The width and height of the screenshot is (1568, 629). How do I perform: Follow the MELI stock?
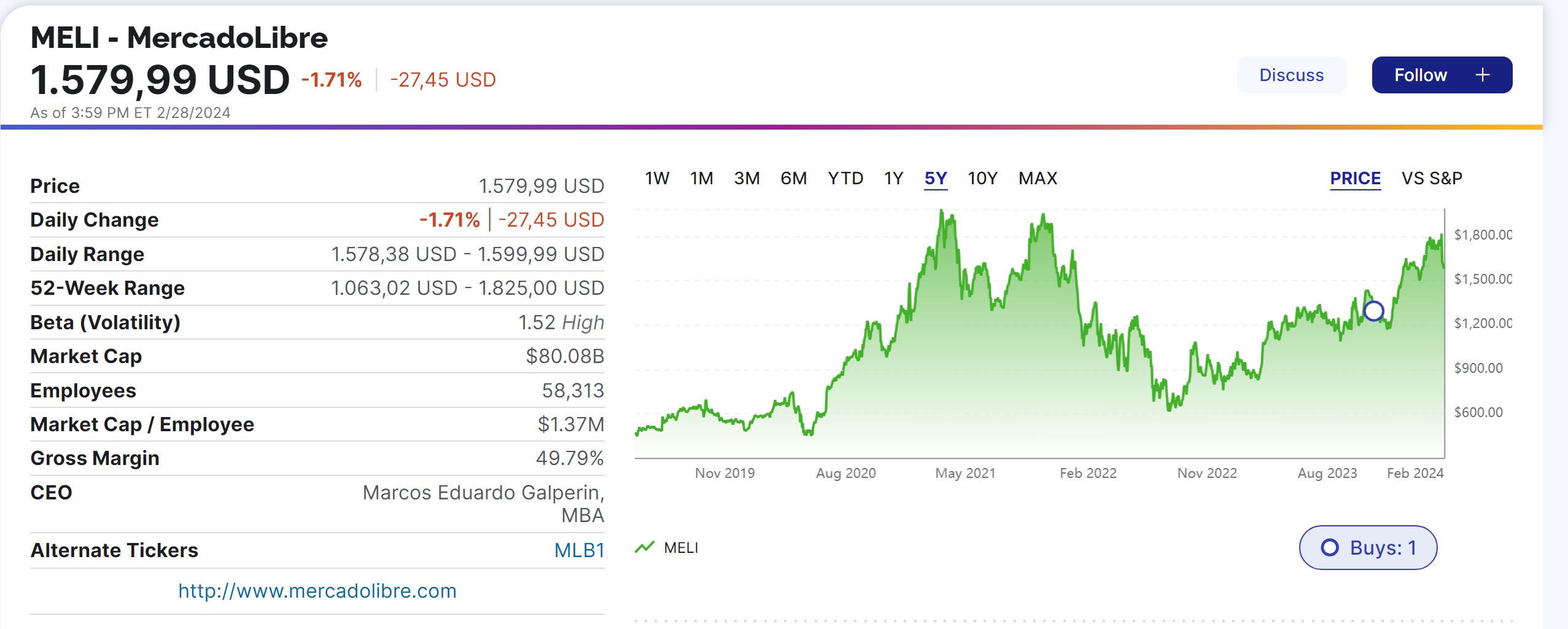1442,75
